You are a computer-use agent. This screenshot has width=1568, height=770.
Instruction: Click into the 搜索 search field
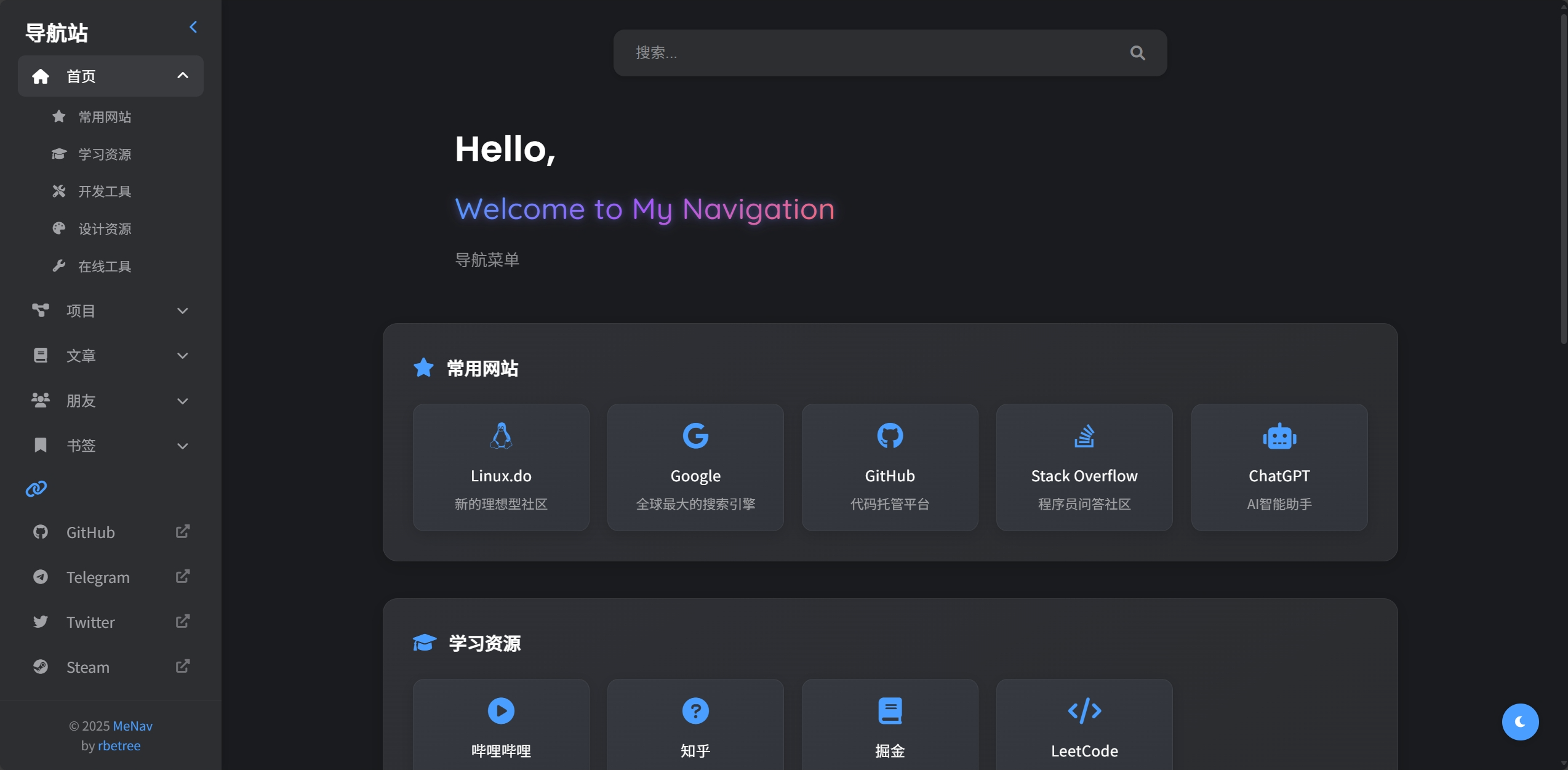point(862,53)
